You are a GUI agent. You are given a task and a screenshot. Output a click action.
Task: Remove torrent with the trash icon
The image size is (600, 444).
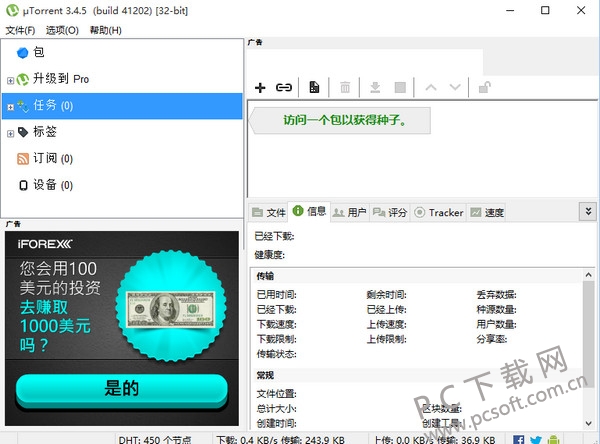tap(345, 87)
